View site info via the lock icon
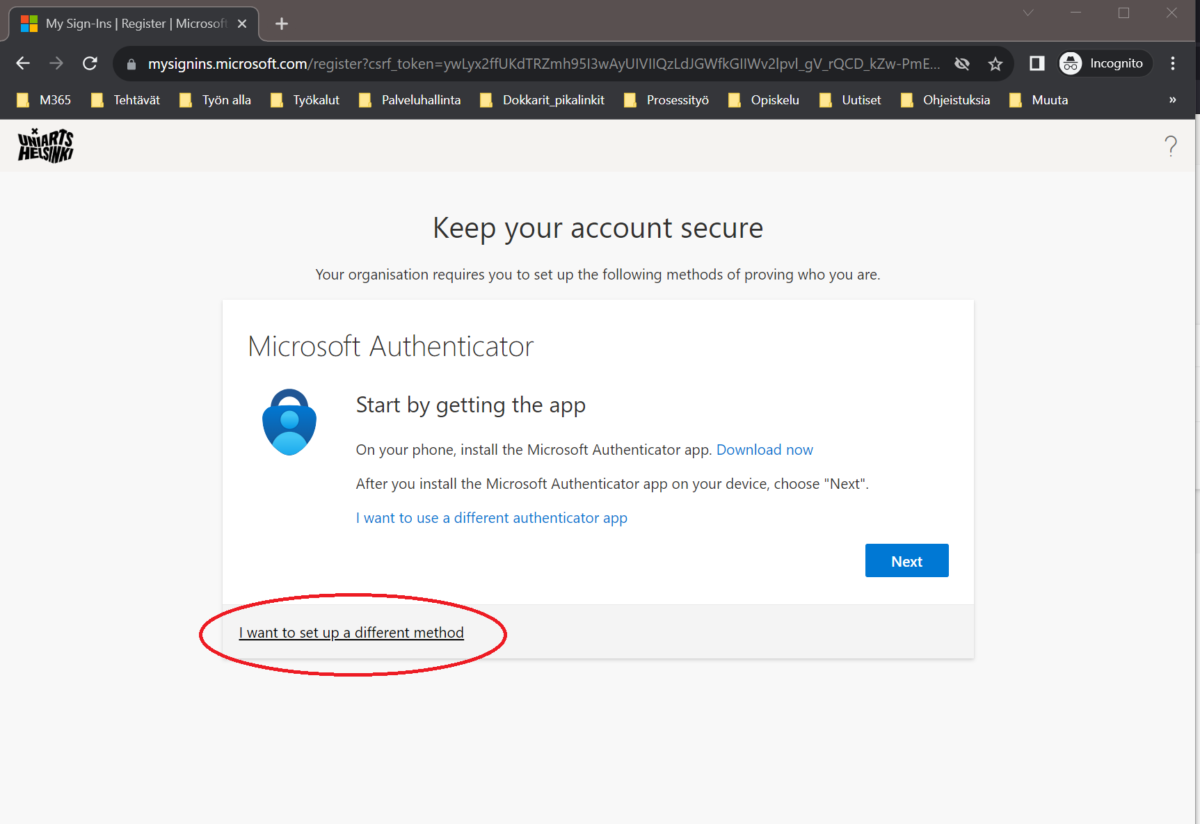The height and width of the screenshot is (824, 1200). pyautogui.click(x=130, y=64)
